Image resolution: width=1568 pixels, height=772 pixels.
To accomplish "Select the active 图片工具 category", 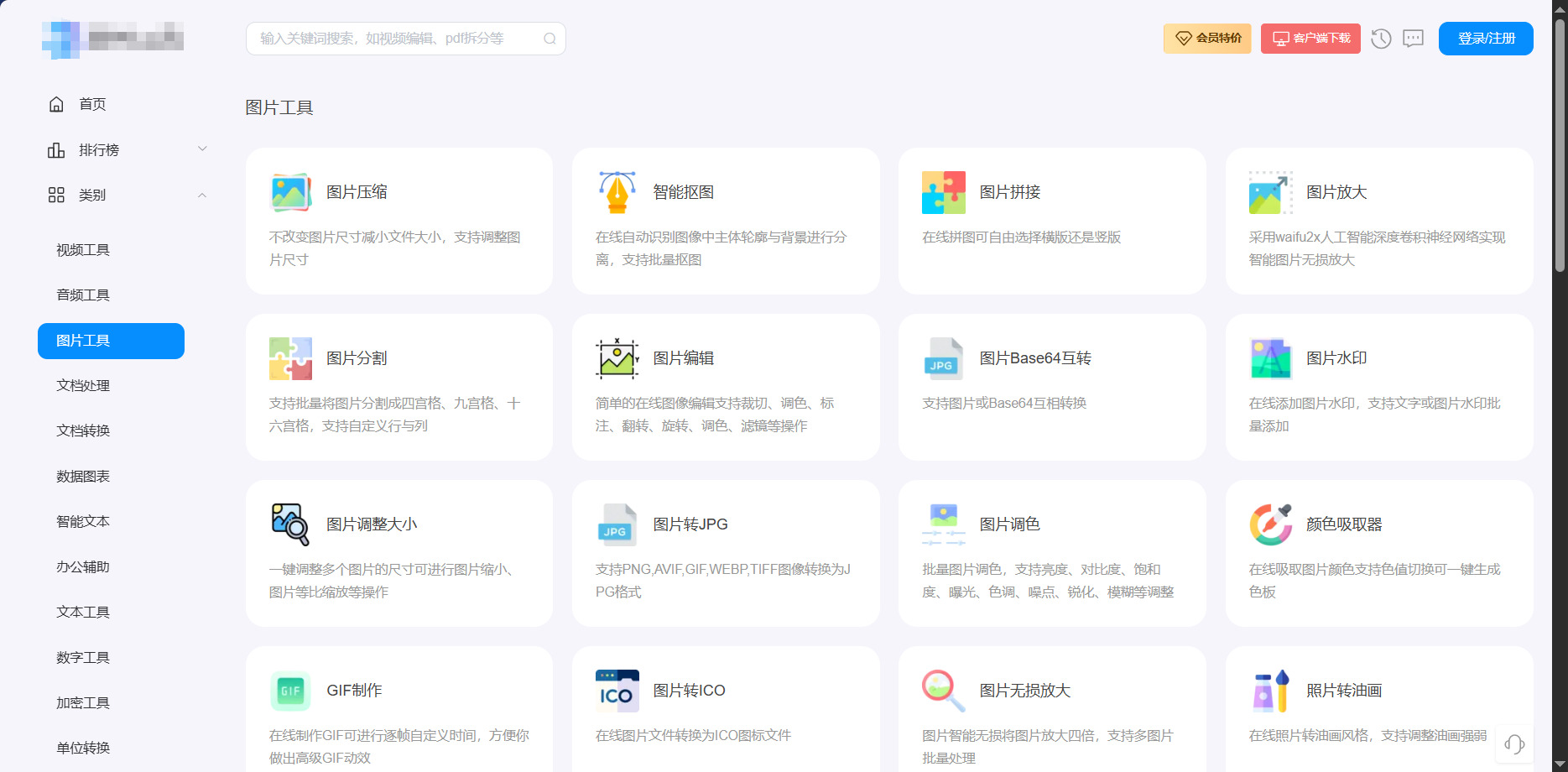I will [x=111, y=341].
